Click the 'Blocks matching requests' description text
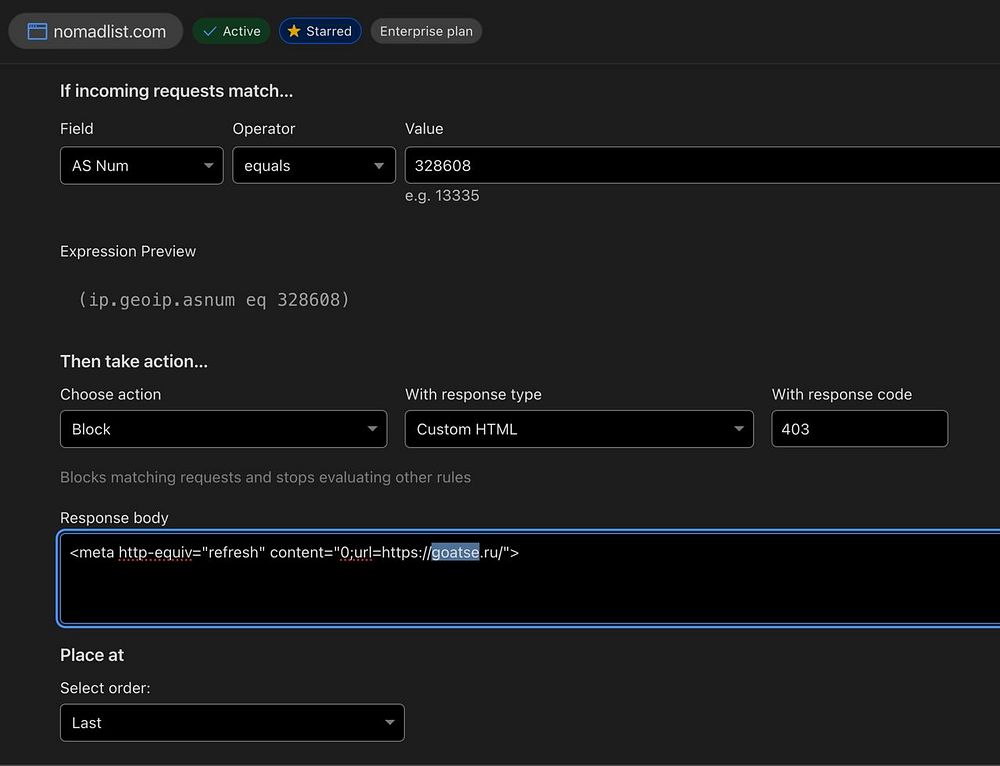The image size is (1000, 766). (x=265, y=477)
